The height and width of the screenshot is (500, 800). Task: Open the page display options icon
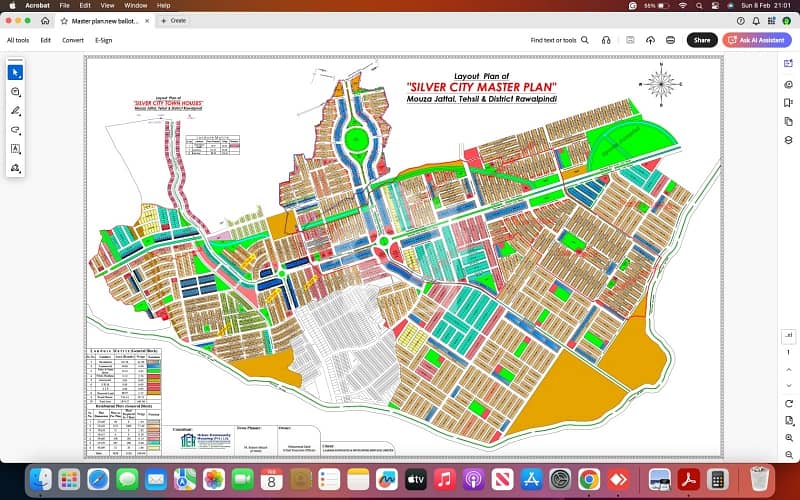tap(789, 421)
